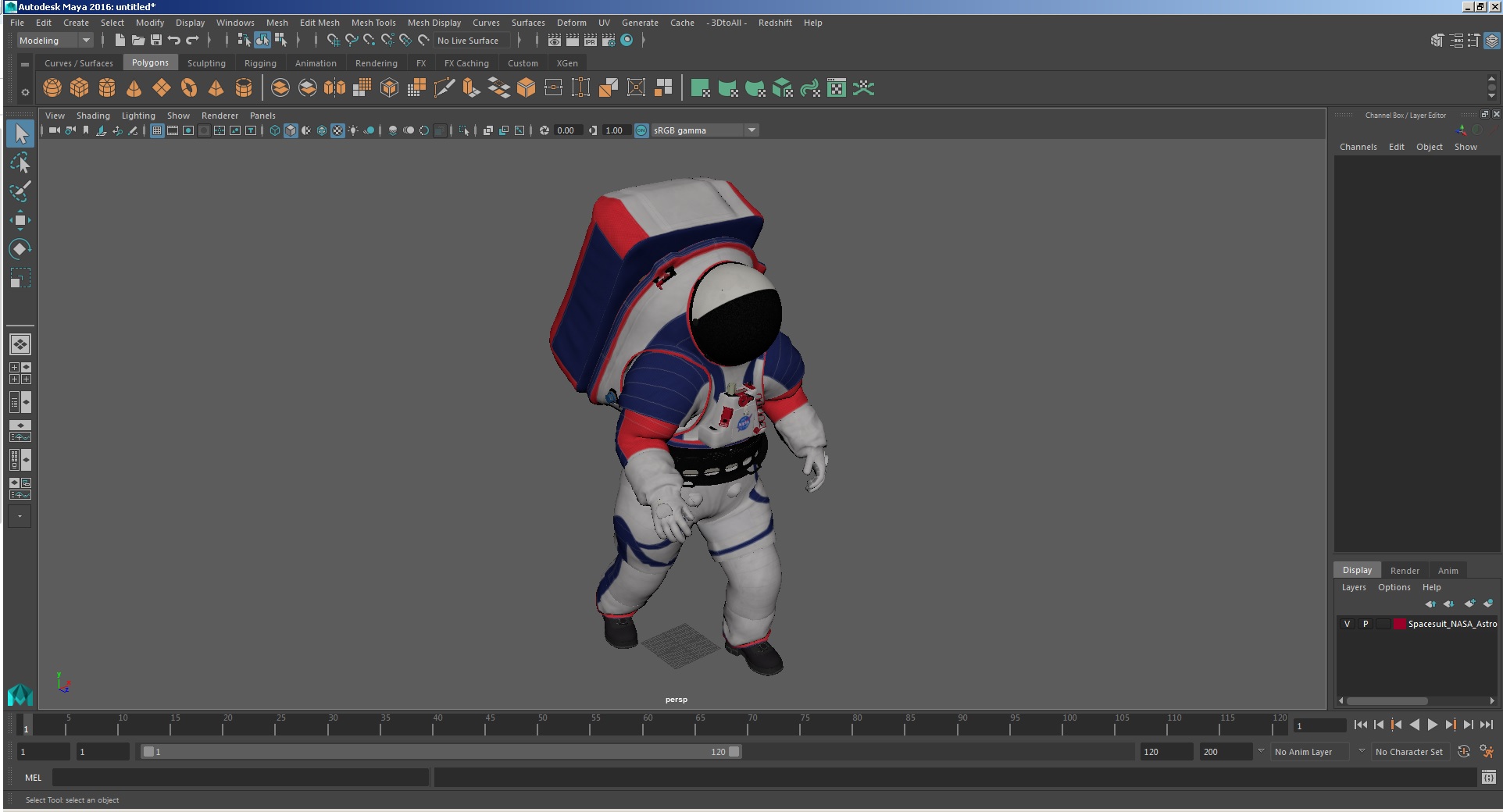Viewport: 1503px width, 812px height.
Task: Go to the start of playback range
Action: click(x=1360, y=725)
